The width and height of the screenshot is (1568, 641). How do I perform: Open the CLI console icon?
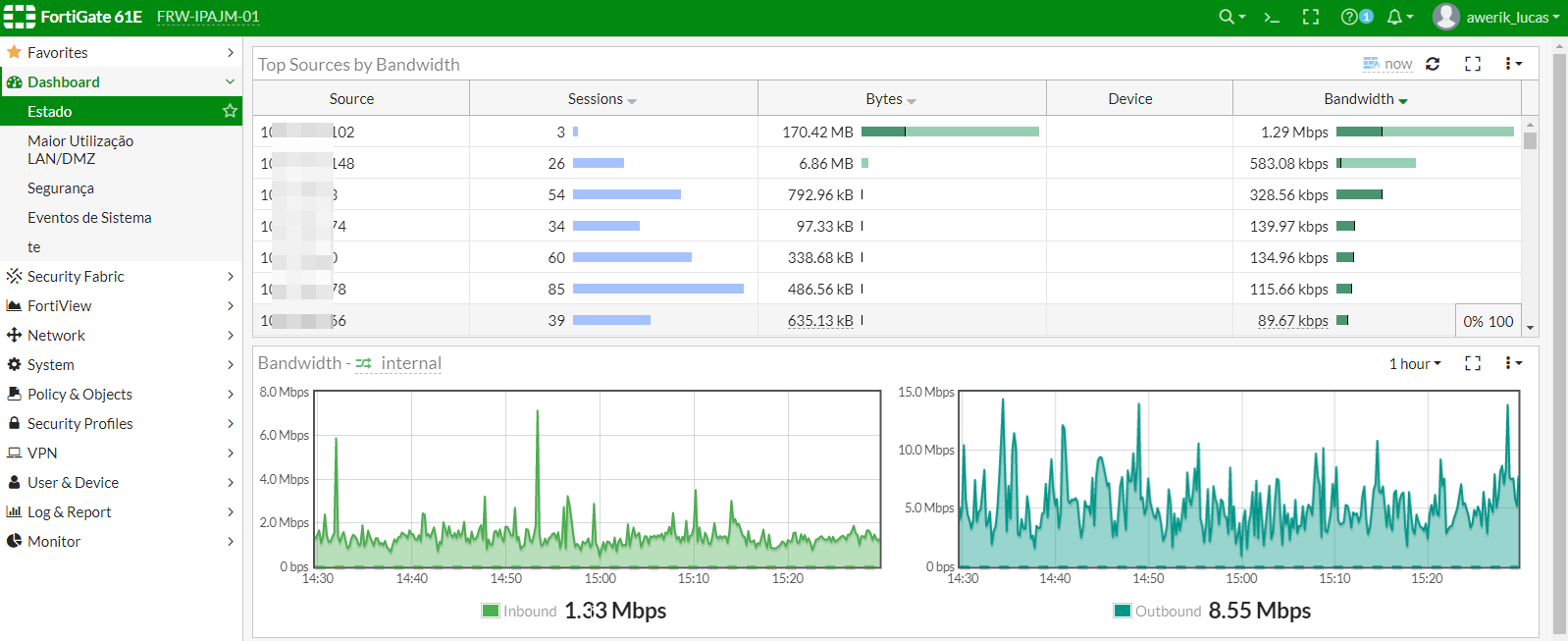pos(1272,17)
